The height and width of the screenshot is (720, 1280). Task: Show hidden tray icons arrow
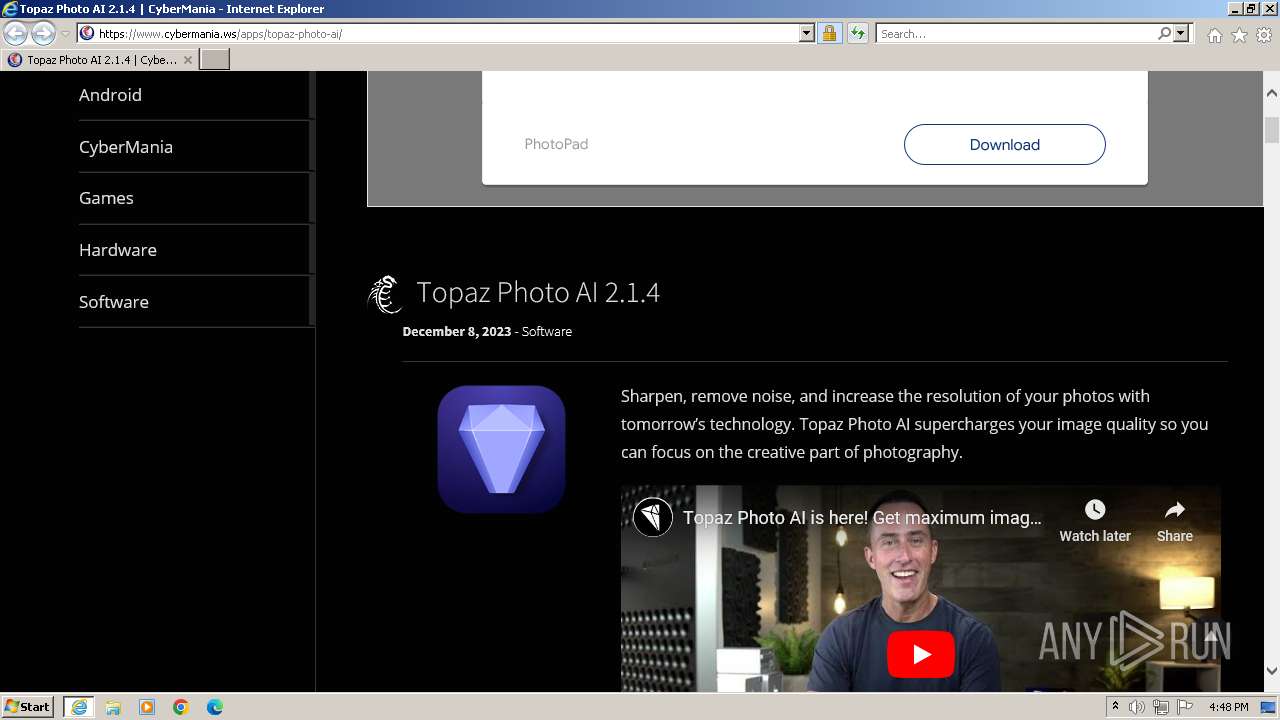tap(1116, 707)
